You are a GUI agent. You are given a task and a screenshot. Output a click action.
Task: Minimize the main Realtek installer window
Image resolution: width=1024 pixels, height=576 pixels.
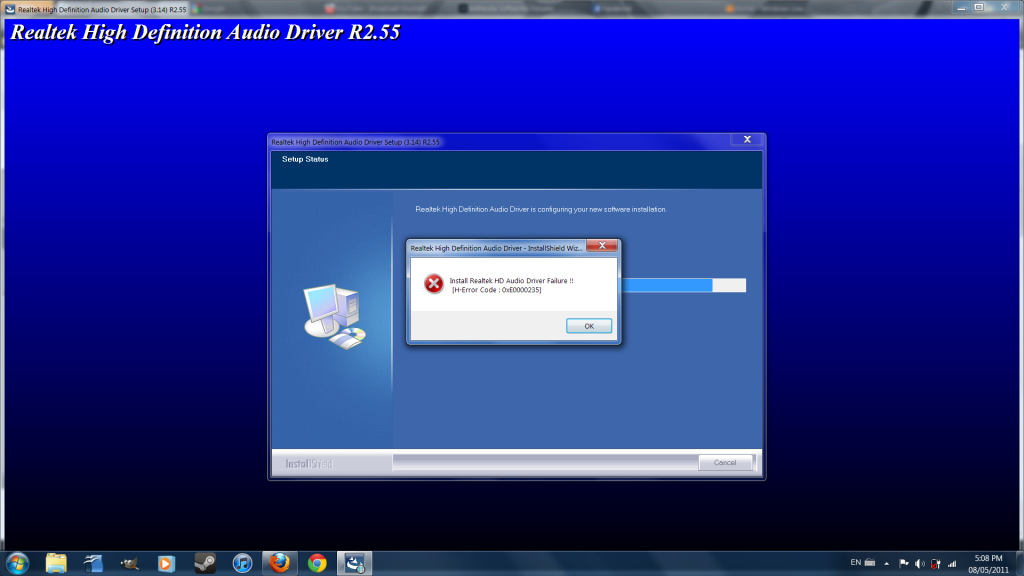pyautogui.click(x=961, y=7)
